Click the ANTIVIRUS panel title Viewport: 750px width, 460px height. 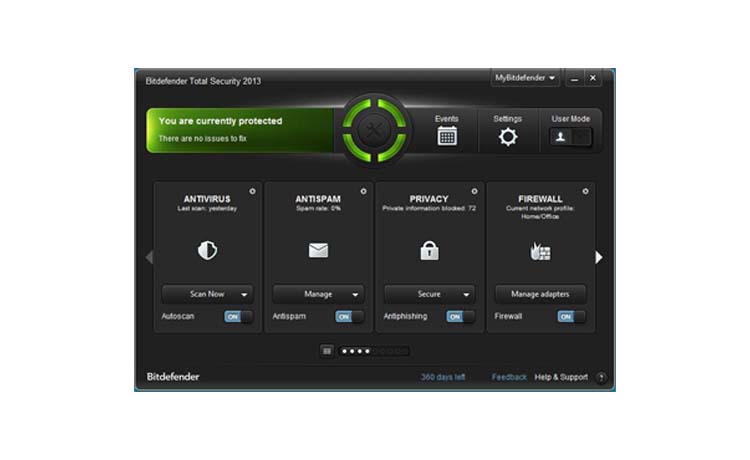pos(207,199)
